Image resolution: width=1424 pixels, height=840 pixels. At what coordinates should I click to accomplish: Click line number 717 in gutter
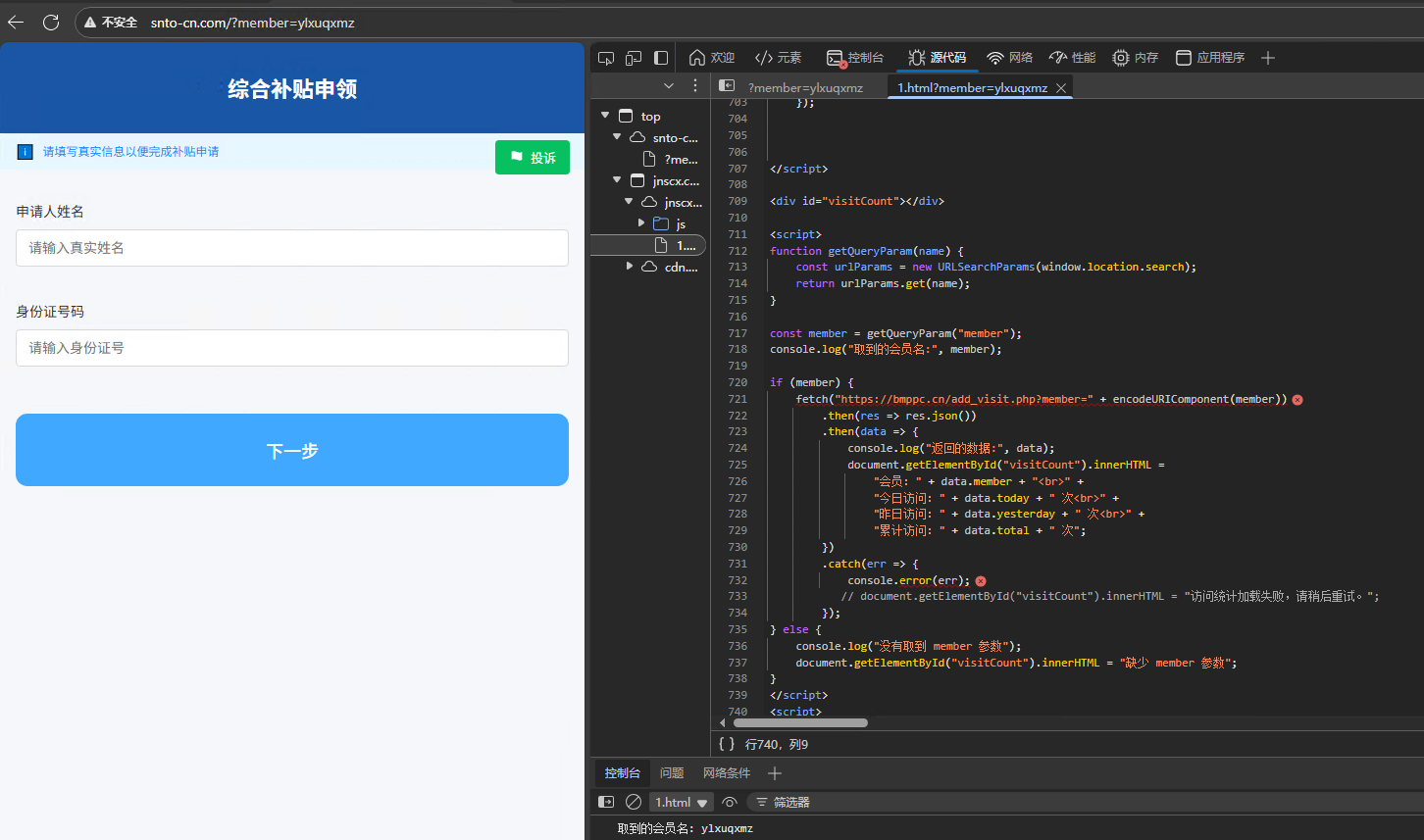tap(737, 333)
